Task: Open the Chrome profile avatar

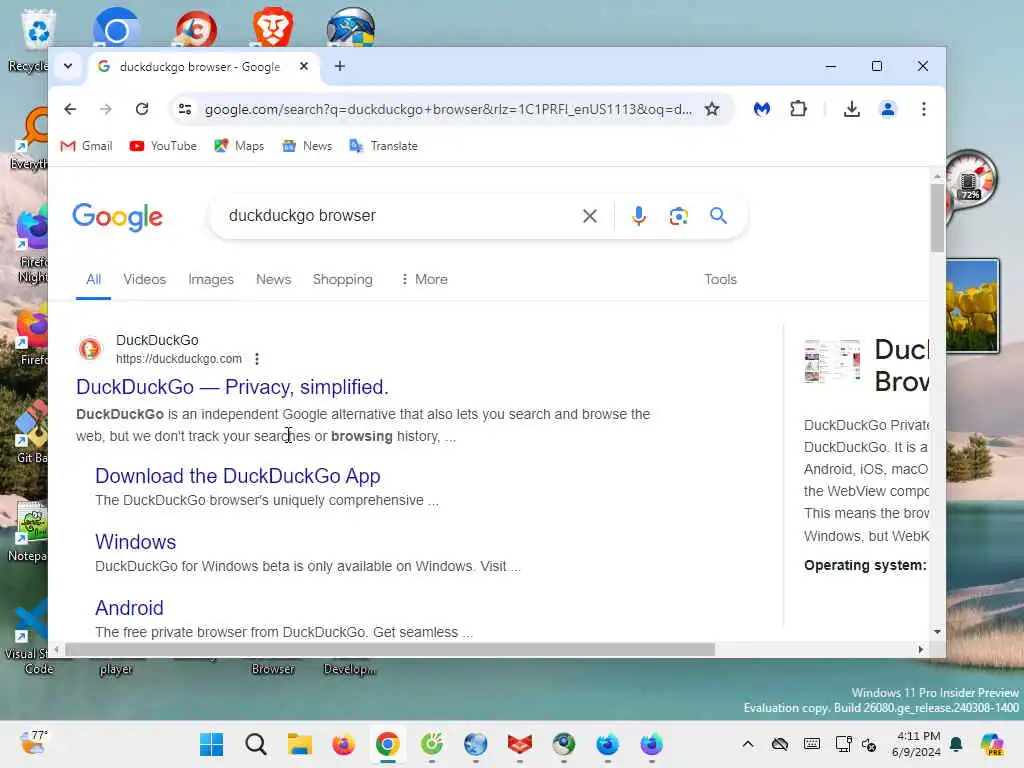Action: tap(888, 109)
